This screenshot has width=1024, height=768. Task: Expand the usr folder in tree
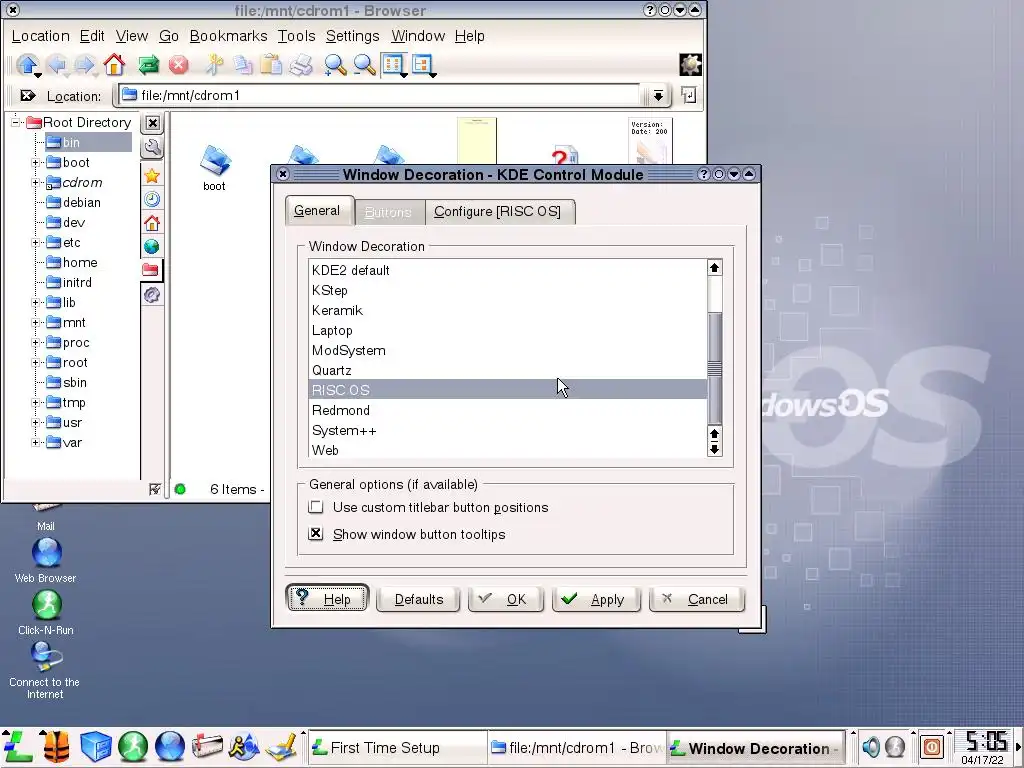click(x=36, y=423)
